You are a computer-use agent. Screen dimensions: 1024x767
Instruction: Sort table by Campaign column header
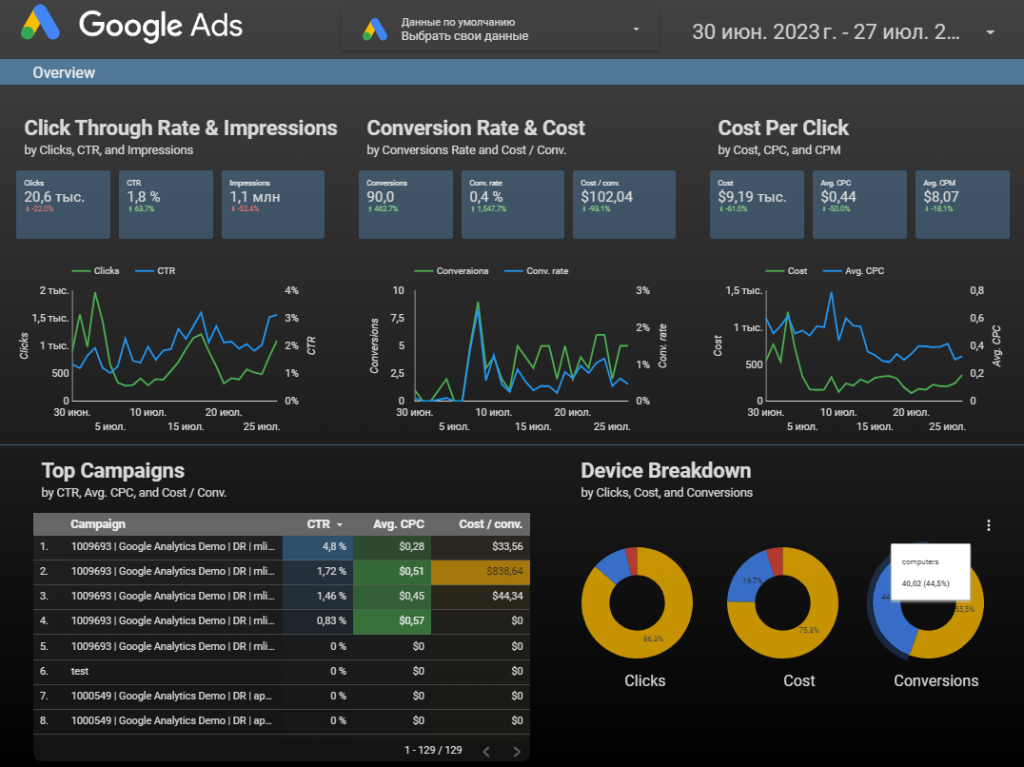[x=98, y=524]
